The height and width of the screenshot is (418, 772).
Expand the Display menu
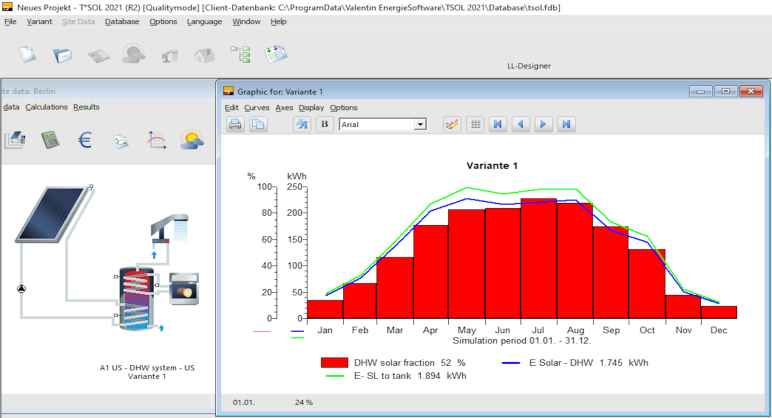point(311,107)
